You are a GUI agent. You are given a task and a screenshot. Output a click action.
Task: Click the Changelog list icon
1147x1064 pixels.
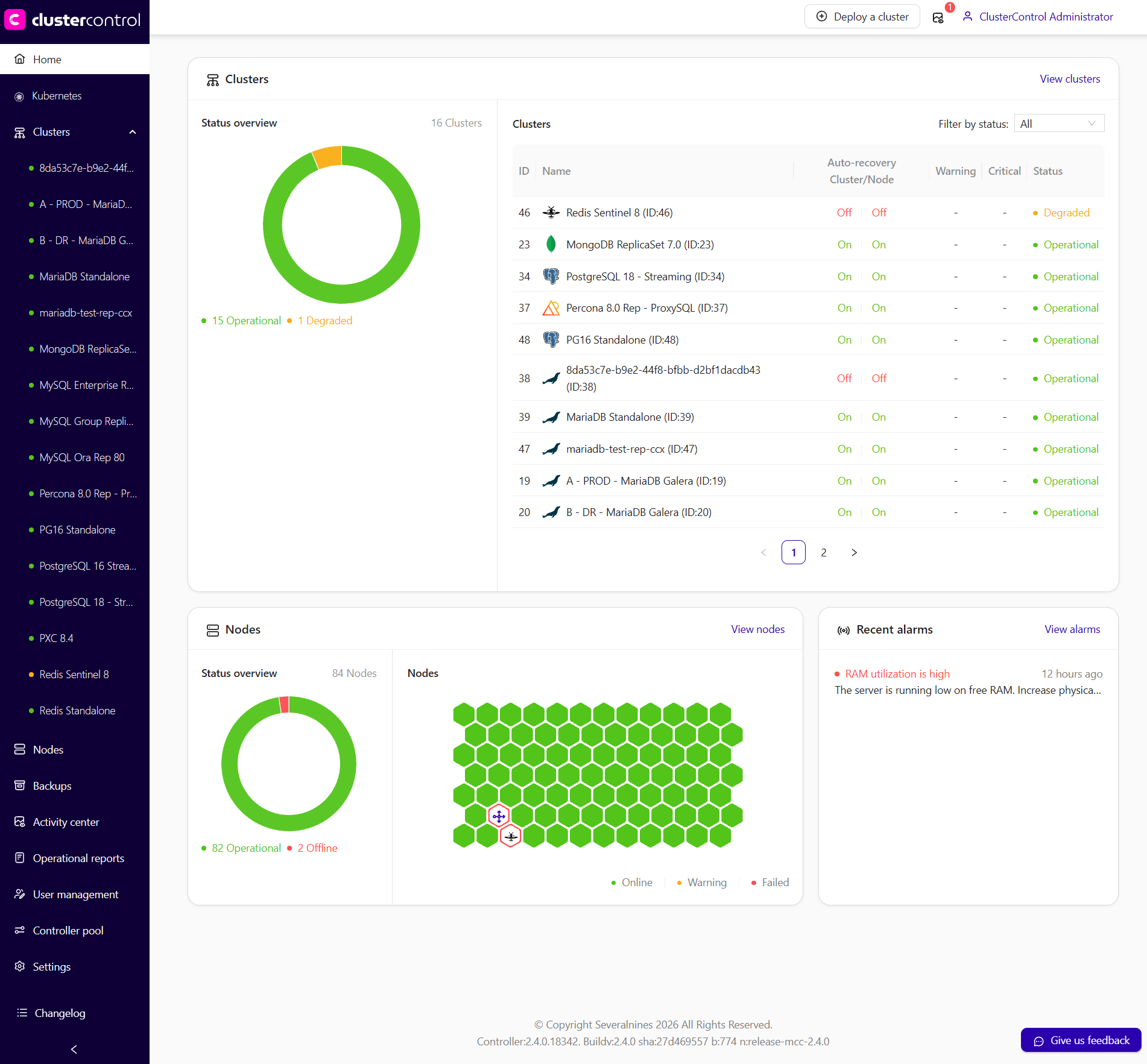point(22,1013)
